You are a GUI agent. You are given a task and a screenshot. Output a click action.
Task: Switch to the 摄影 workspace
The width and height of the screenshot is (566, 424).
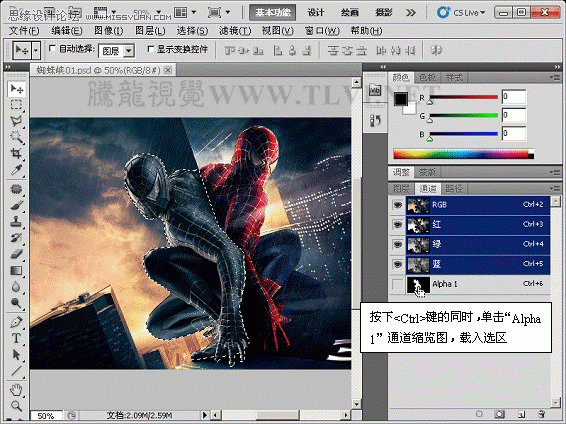[x=383, y=13]
